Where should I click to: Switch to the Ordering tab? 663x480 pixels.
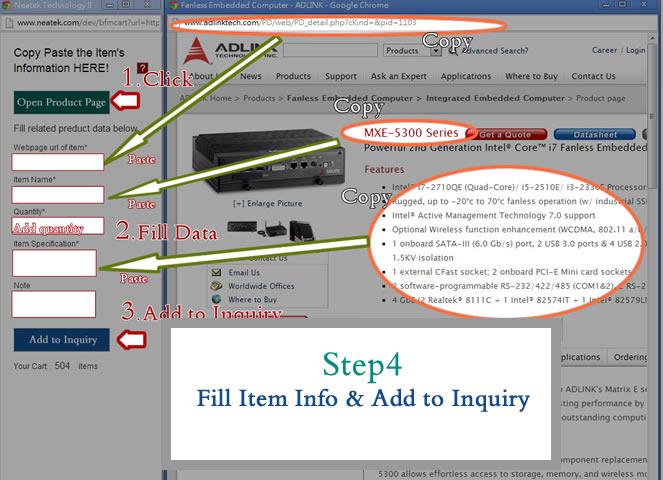click(629, 357)
